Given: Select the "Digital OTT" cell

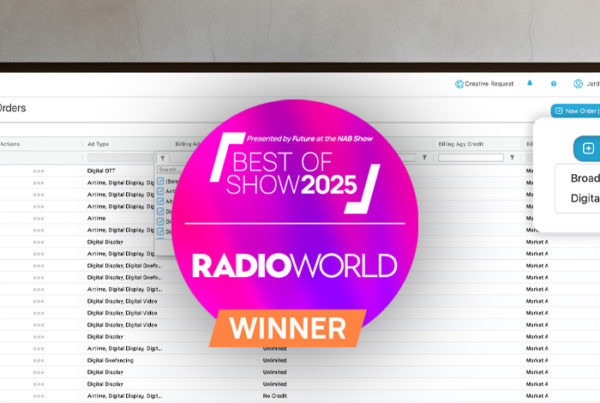Looking at the screenshot, I should 101,171.
